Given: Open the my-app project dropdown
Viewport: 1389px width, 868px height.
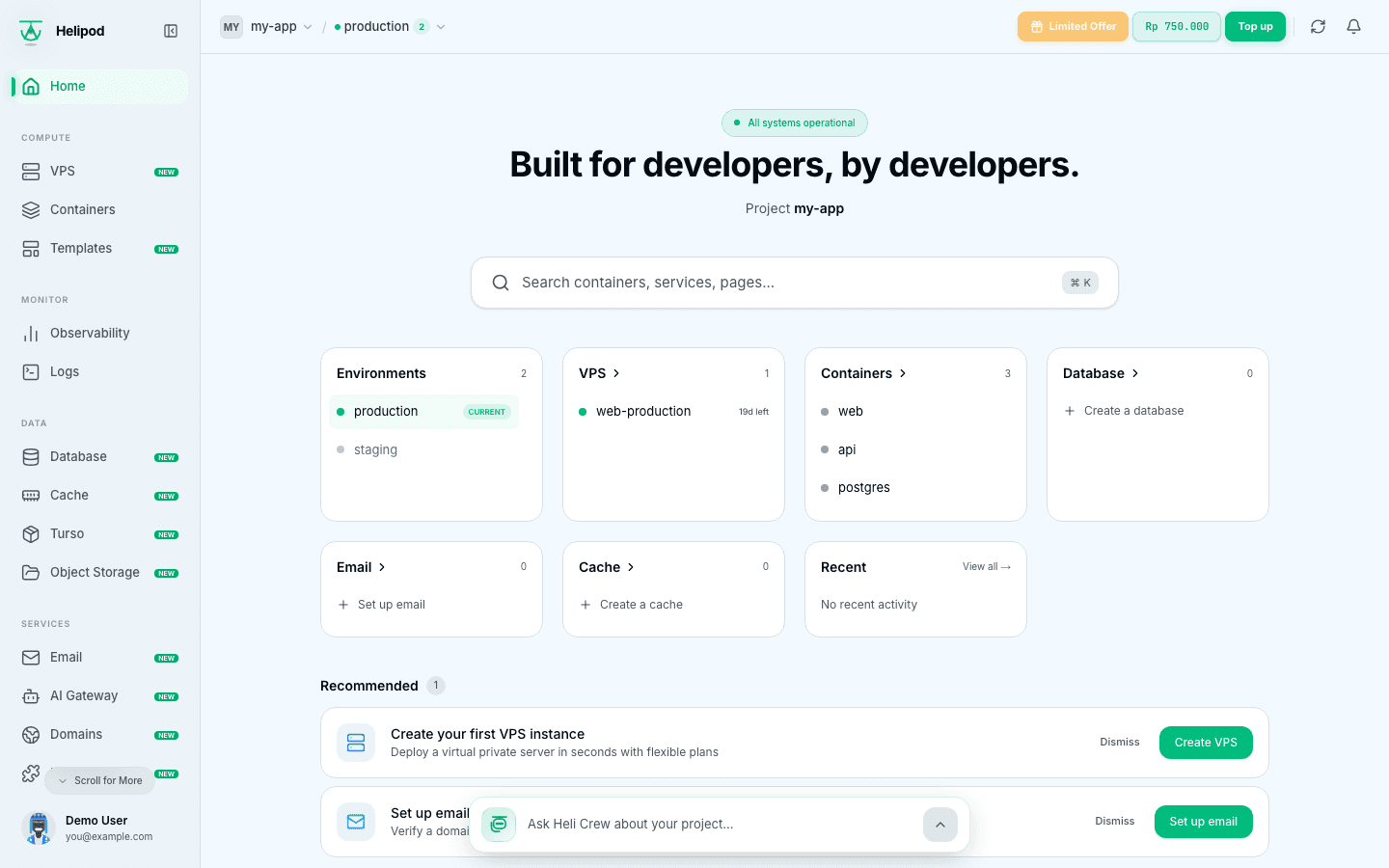Looking at the screenshot, I should coord(266,27).
